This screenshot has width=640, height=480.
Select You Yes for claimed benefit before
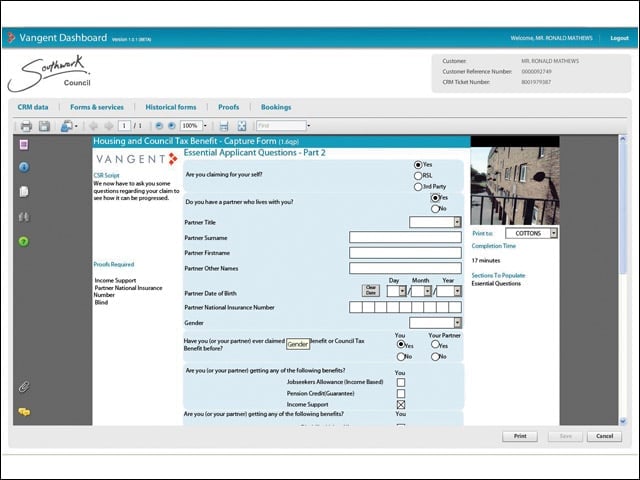click(401, 344)
